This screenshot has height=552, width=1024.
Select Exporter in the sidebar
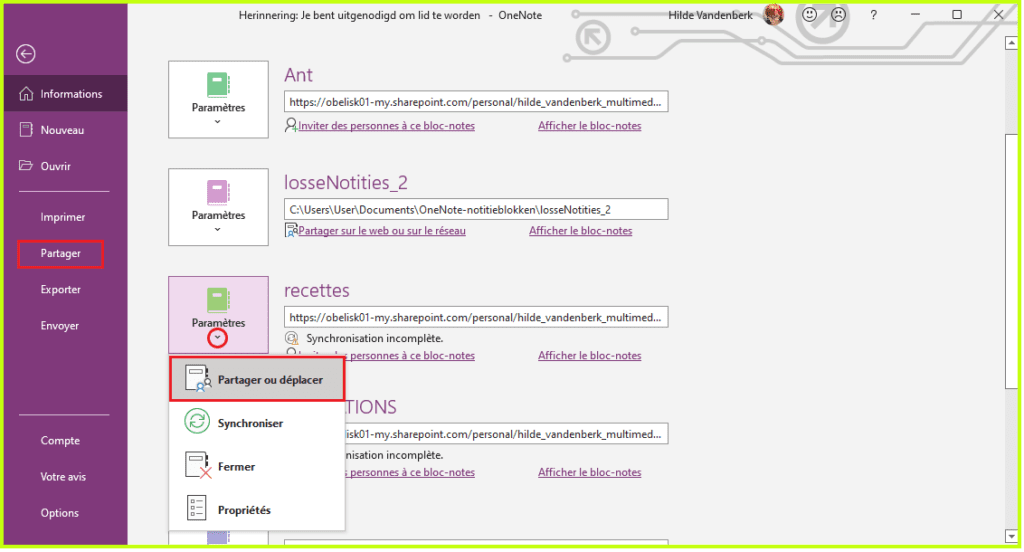tap(61, 289)
